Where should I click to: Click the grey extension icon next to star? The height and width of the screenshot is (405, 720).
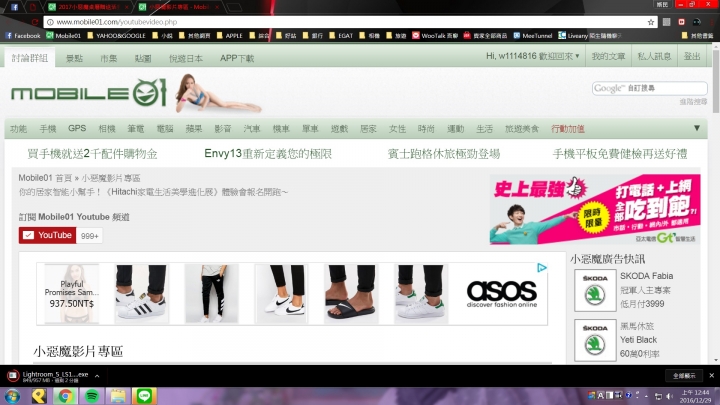pyautogui.click(x=666, y=22)
